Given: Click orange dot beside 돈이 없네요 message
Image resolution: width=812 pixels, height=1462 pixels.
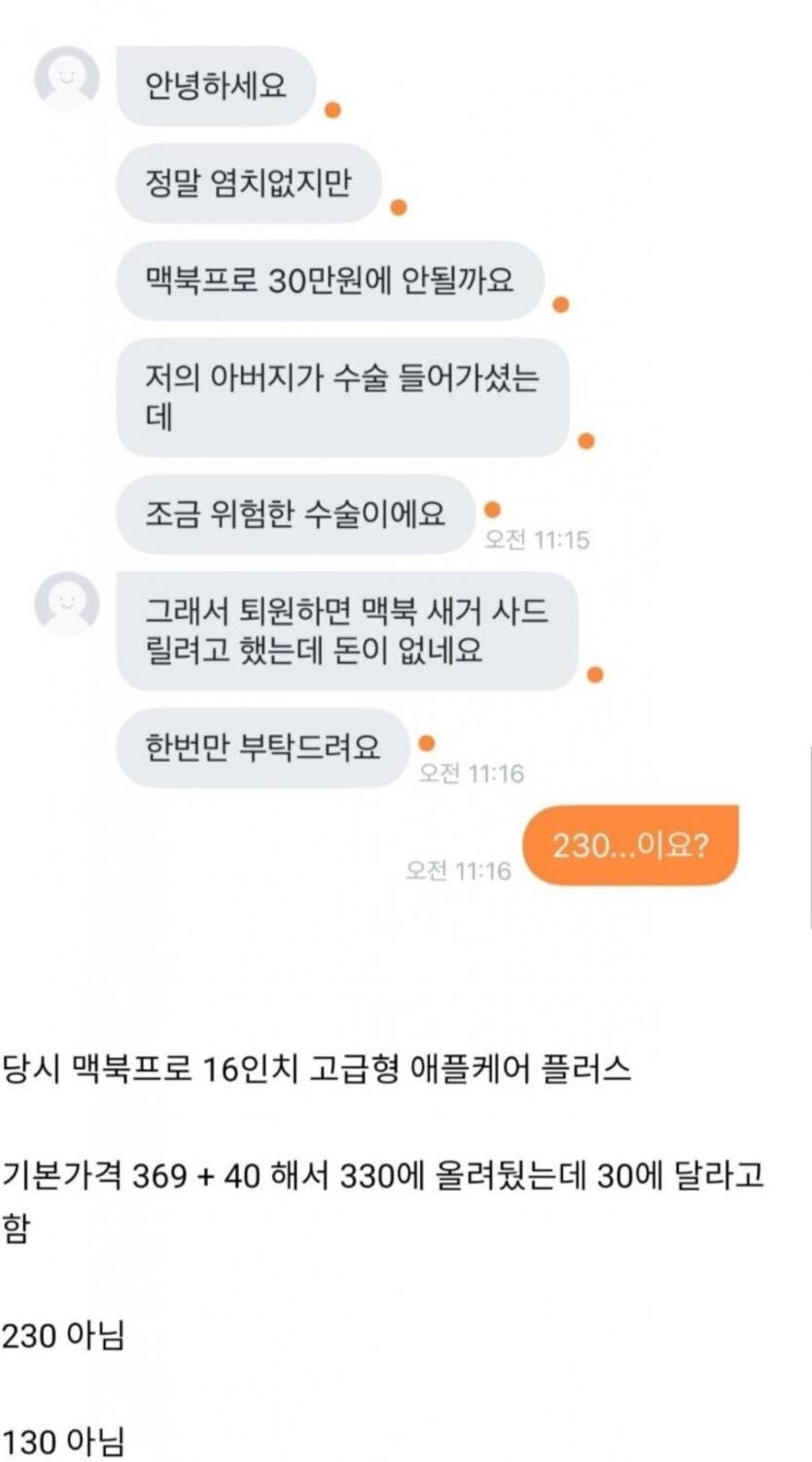Looking at the screenshot, I should tap(595, 674).
